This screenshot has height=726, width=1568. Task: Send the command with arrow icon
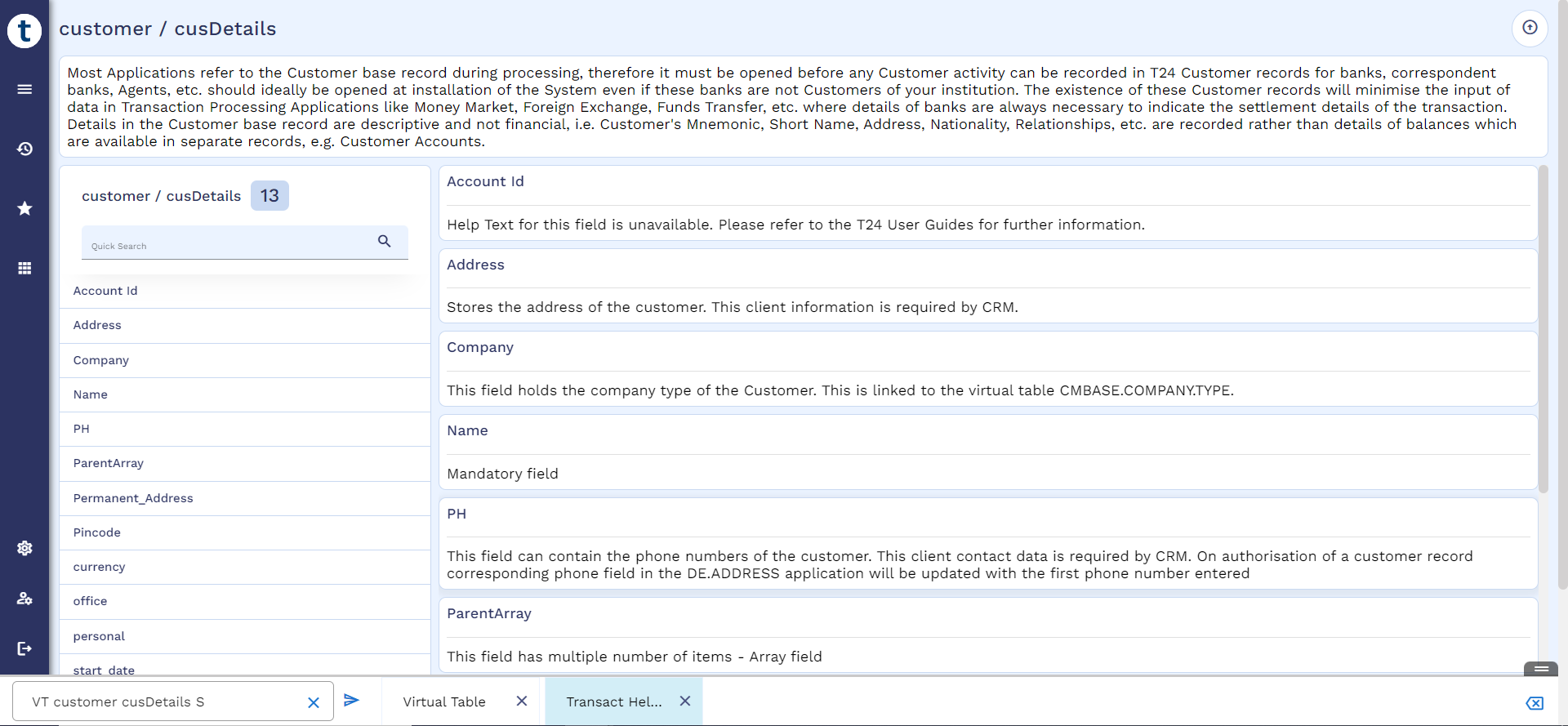(x=351, y=700)
